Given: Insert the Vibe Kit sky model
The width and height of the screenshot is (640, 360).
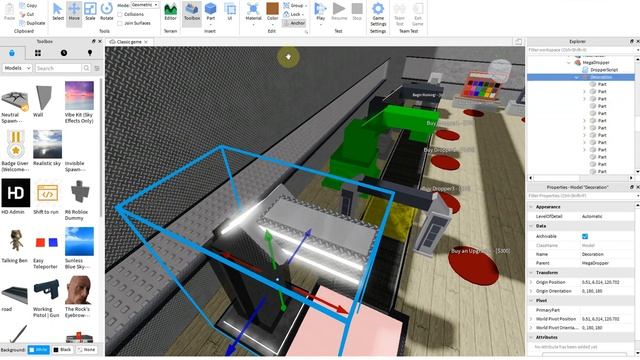Looking at the screenshot, I should (x=79, y=102).
